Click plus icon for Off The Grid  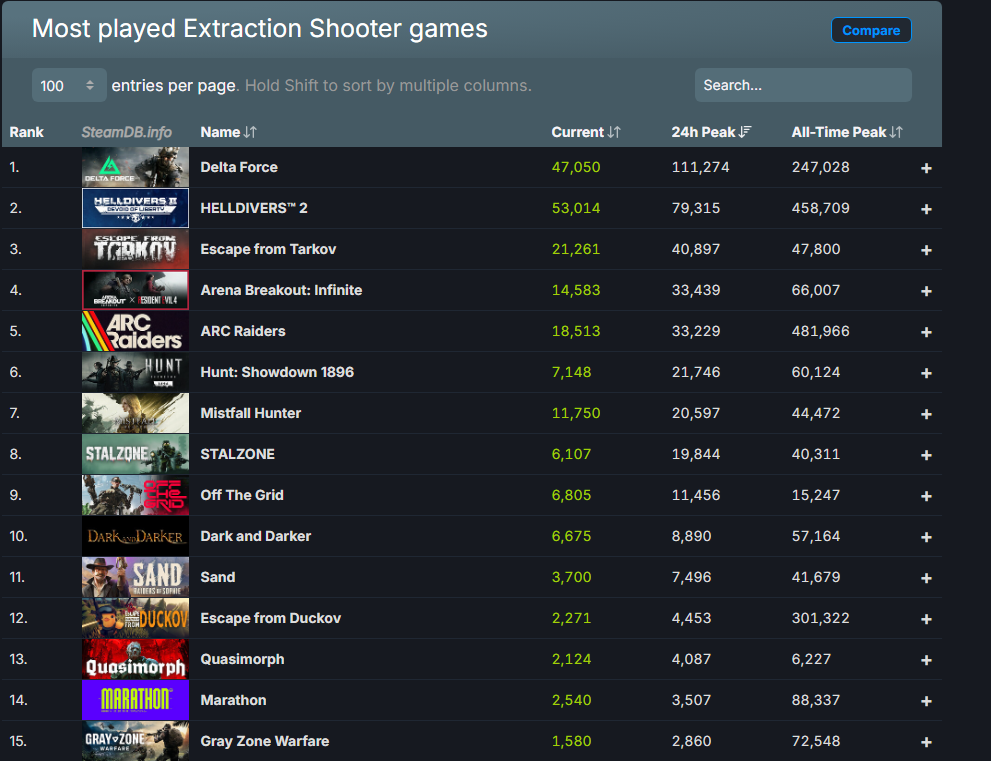[x=926, y=496]
